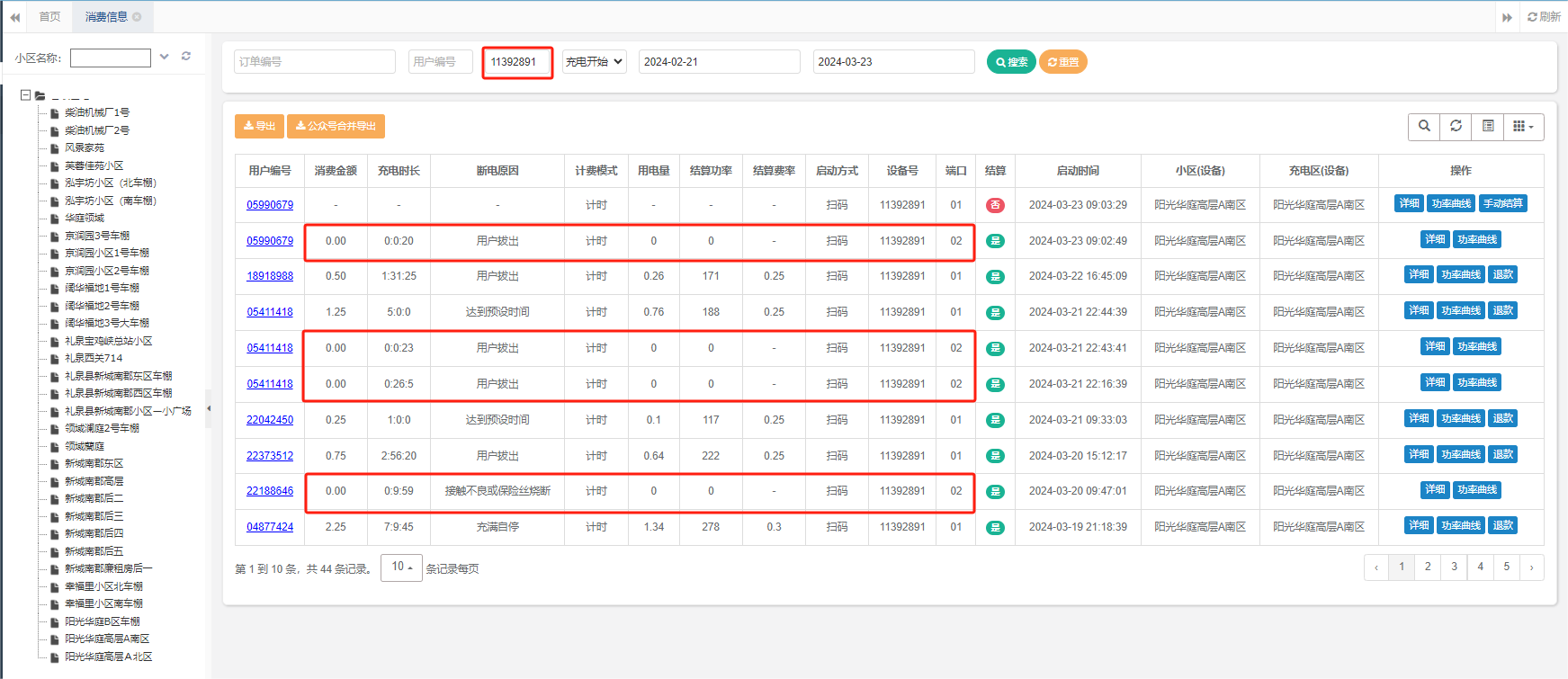The image size is (1568, 679).
Task: Select 芙蓉佳苑小区 in the tree
Action: [94, 166]
